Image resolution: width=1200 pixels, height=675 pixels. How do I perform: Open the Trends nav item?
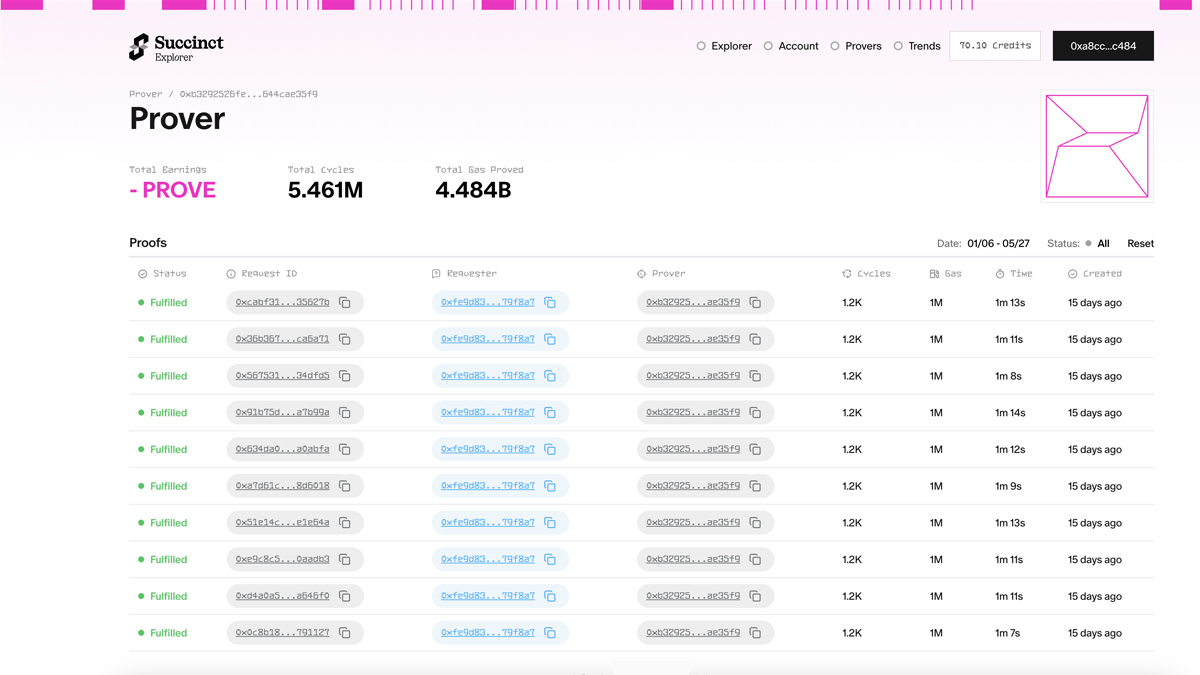click(x=917, y=46)
